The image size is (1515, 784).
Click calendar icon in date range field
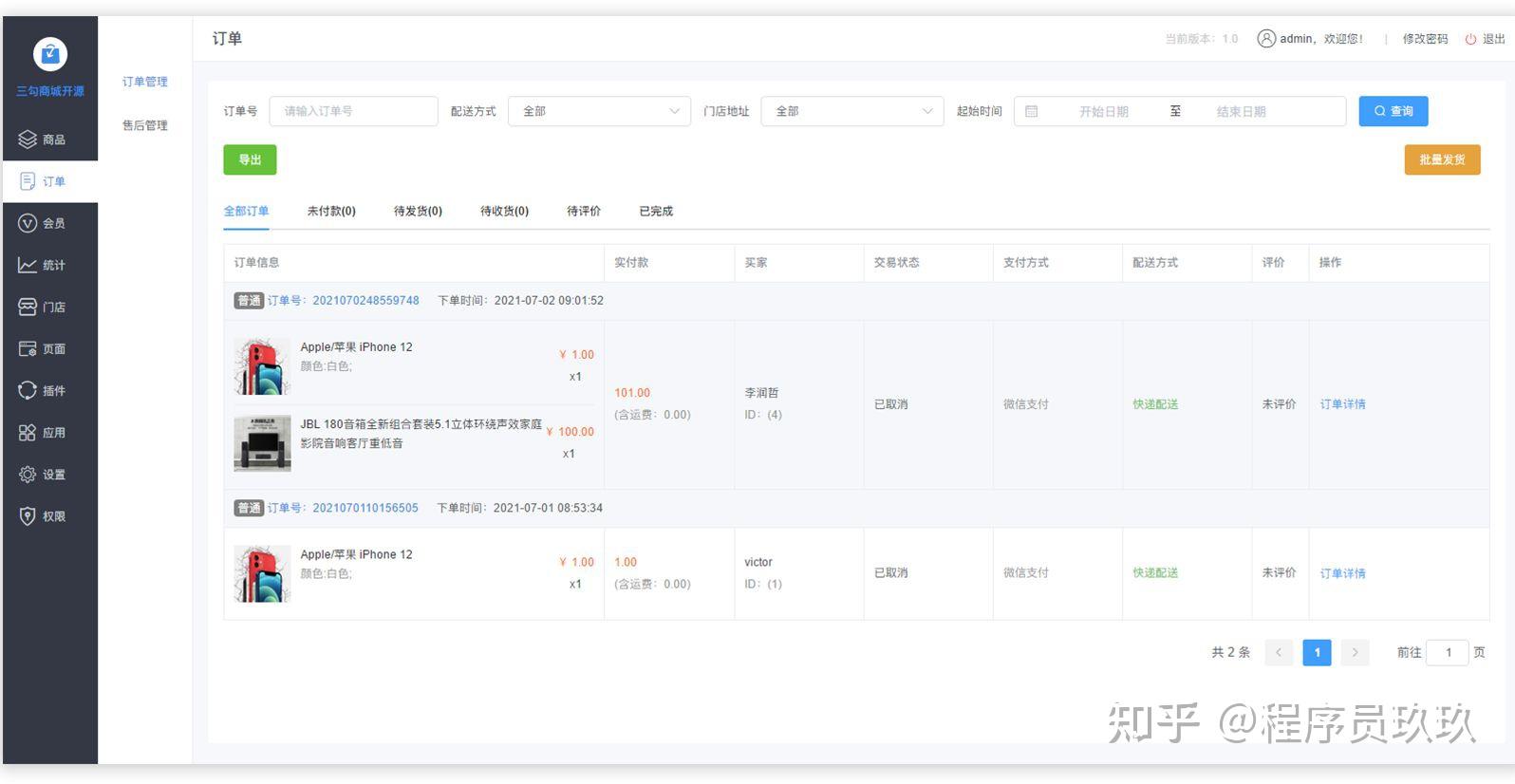pyautogui.click(x=1032, y=111)
